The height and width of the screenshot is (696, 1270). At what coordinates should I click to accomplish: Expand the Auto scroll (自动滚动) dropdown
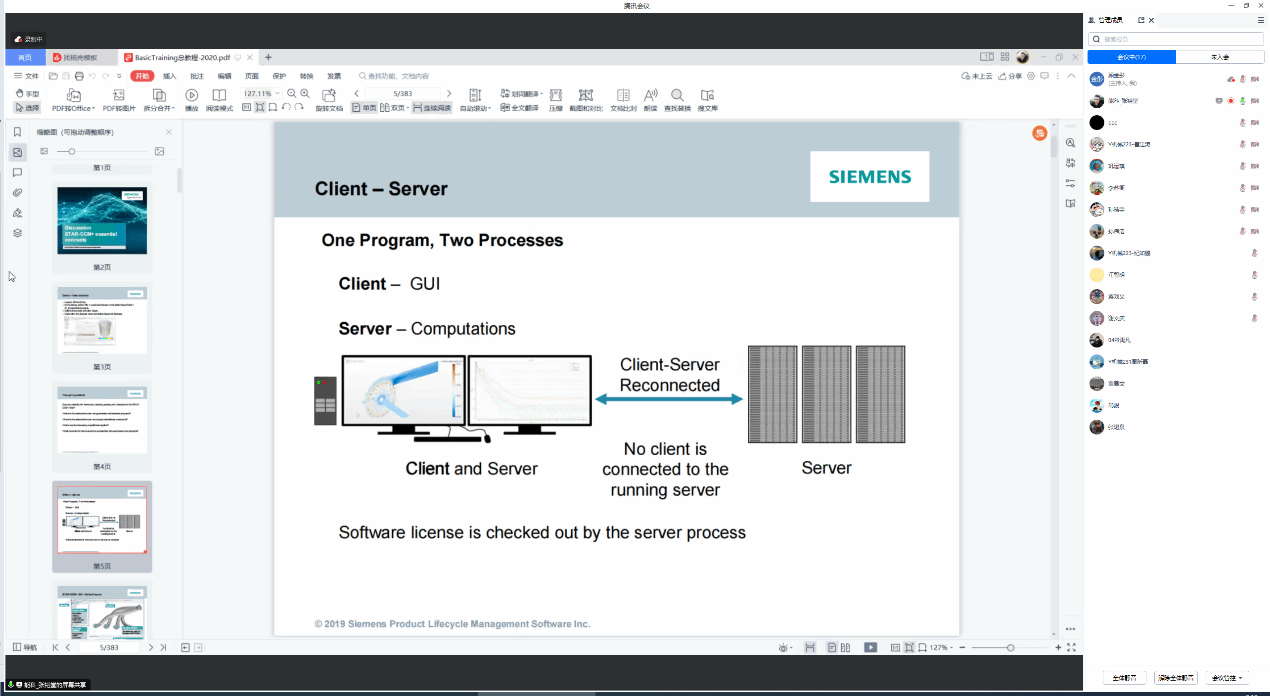click(x=475, y=108)
